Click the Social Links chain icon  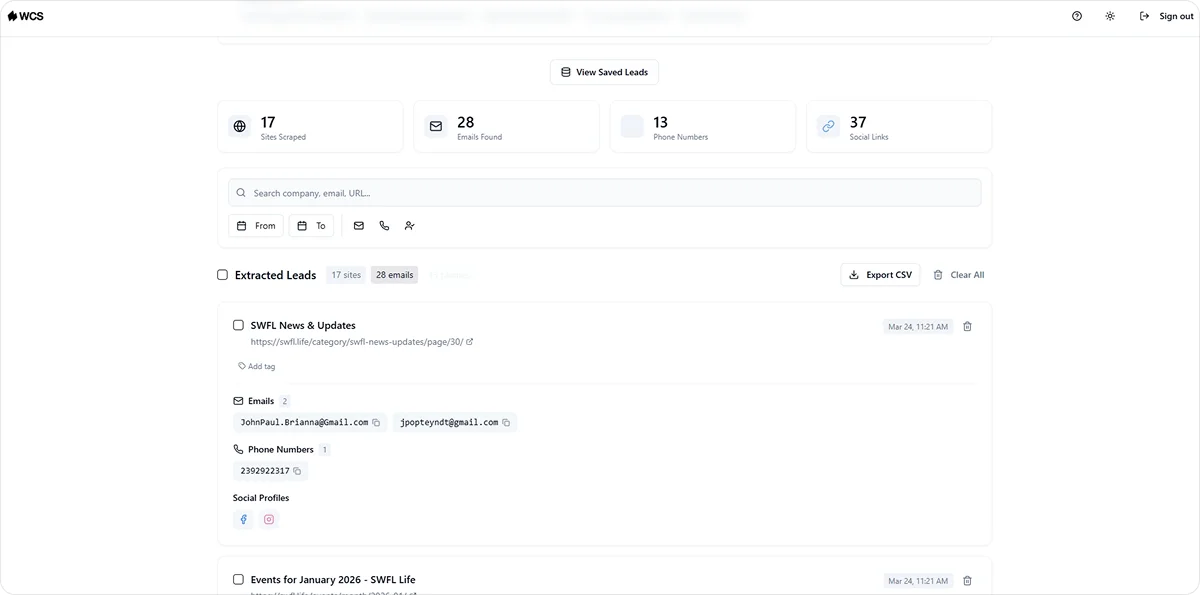pyautogui.click(x=827, y=126)
